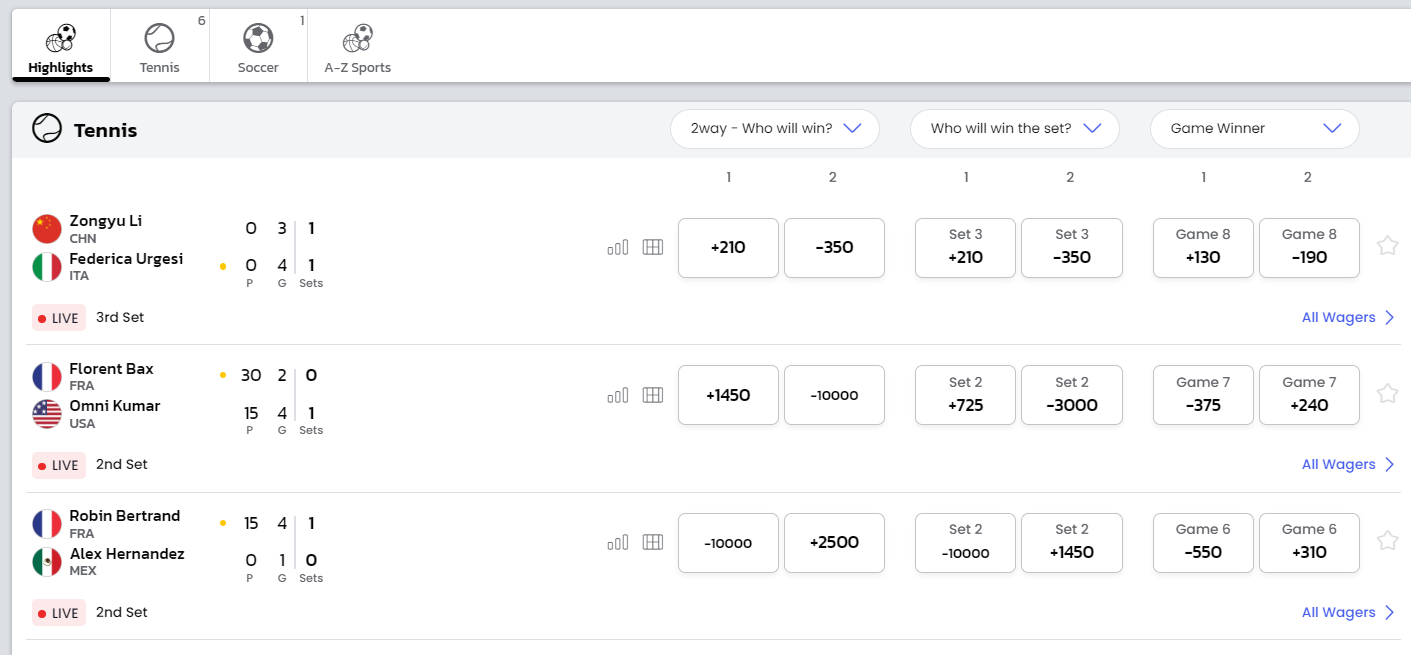Open statistics icon for Zongyu Li match
1411x655 pixels.
pos(618,247)
